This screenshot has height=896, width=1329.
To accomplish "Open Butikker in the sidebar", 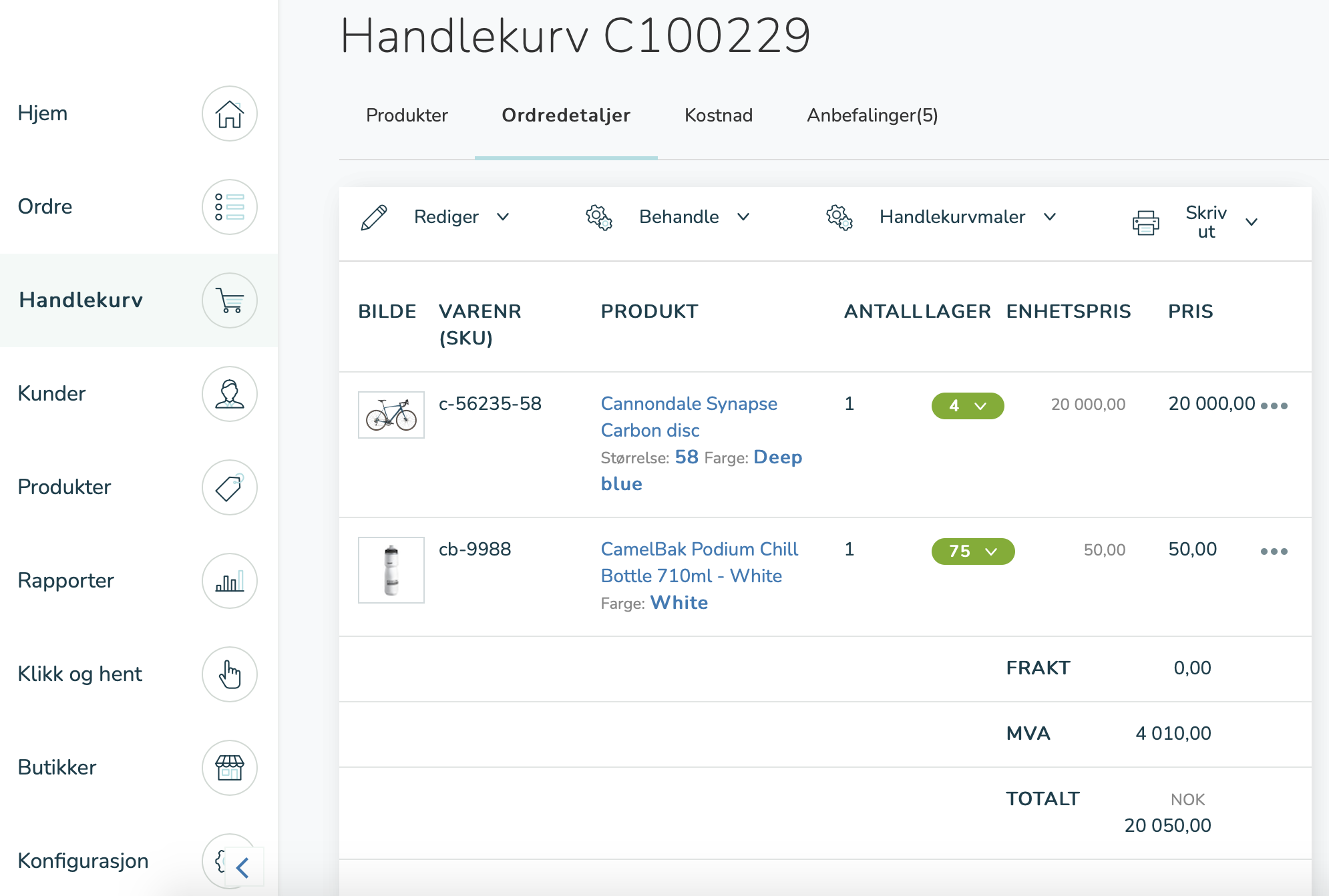I will (x=57, y=768).
